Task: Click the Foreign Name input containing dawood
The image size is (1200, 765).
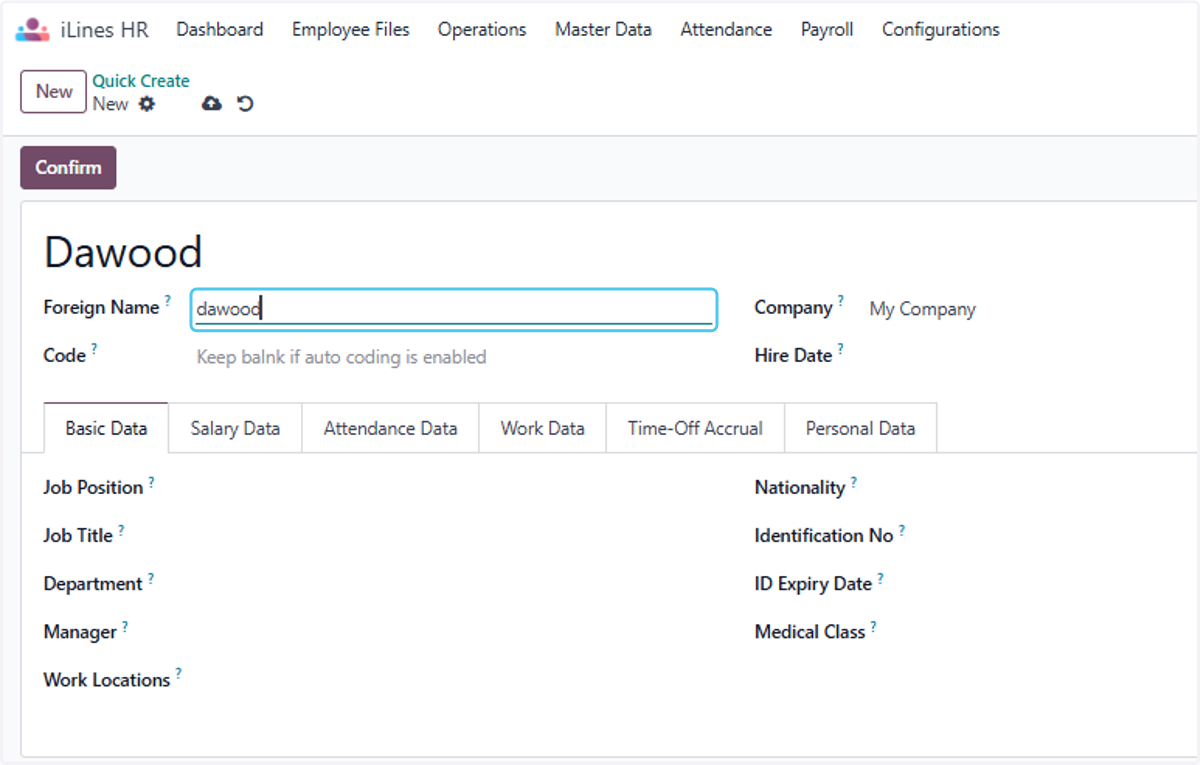Action: click(x=454, y=309)
